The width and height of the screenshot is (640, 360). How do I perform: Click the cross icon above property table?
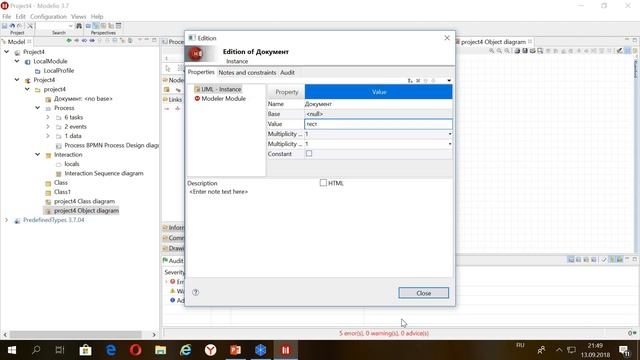tap(418, 81)
